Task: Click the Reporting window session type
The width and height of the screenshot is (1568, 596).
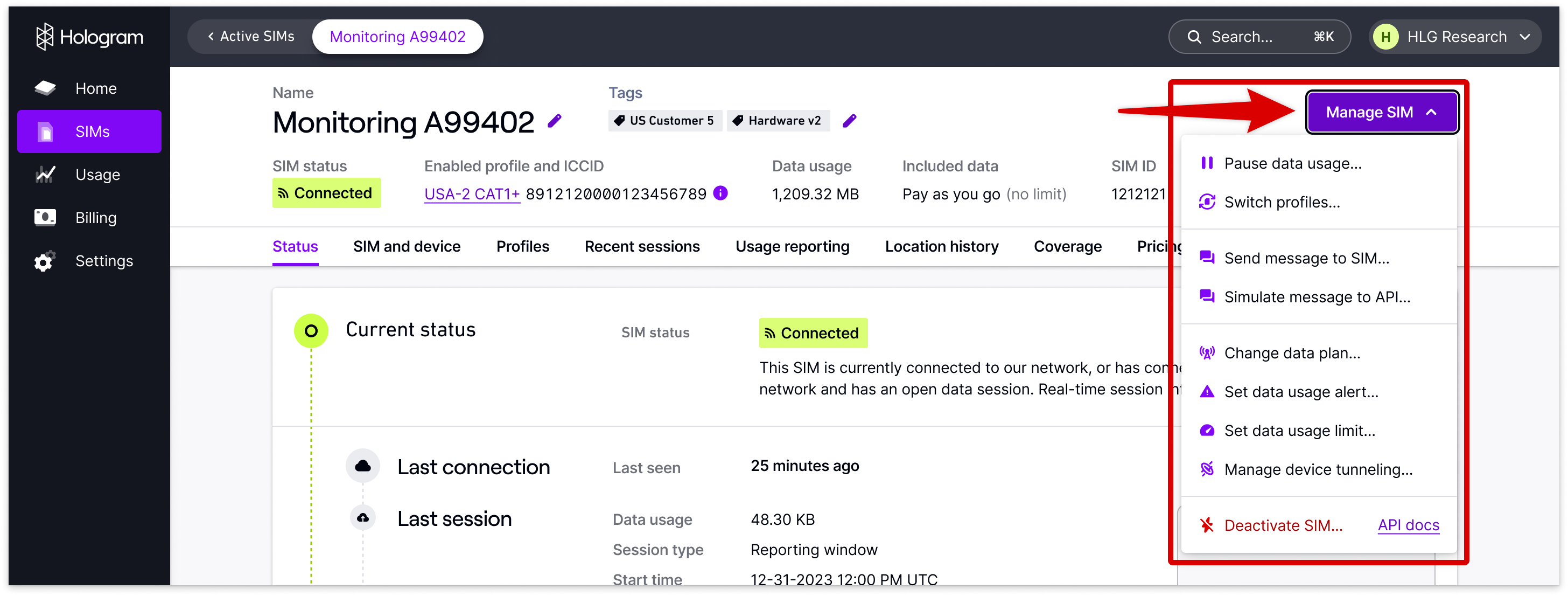Action: (814, 550)
